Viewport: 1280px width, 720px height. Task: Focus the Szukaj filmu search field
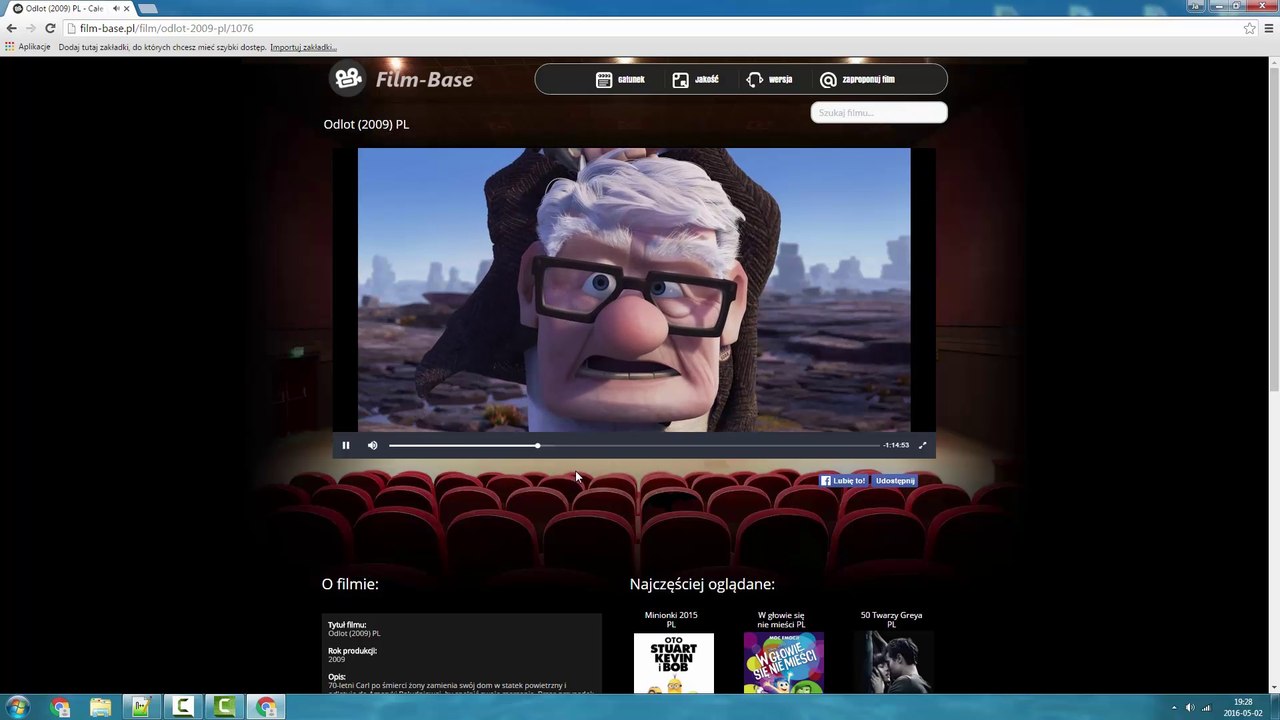point(879,112)
